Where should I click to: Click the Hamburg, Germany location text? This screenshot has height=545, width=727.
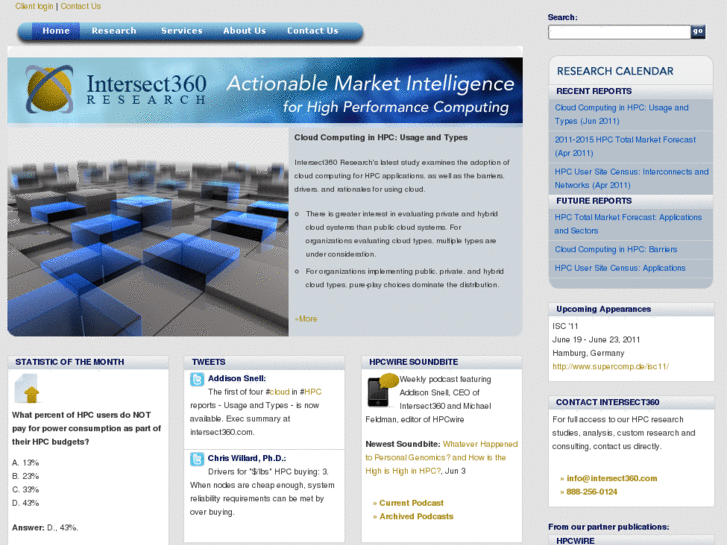click(588, 353)
